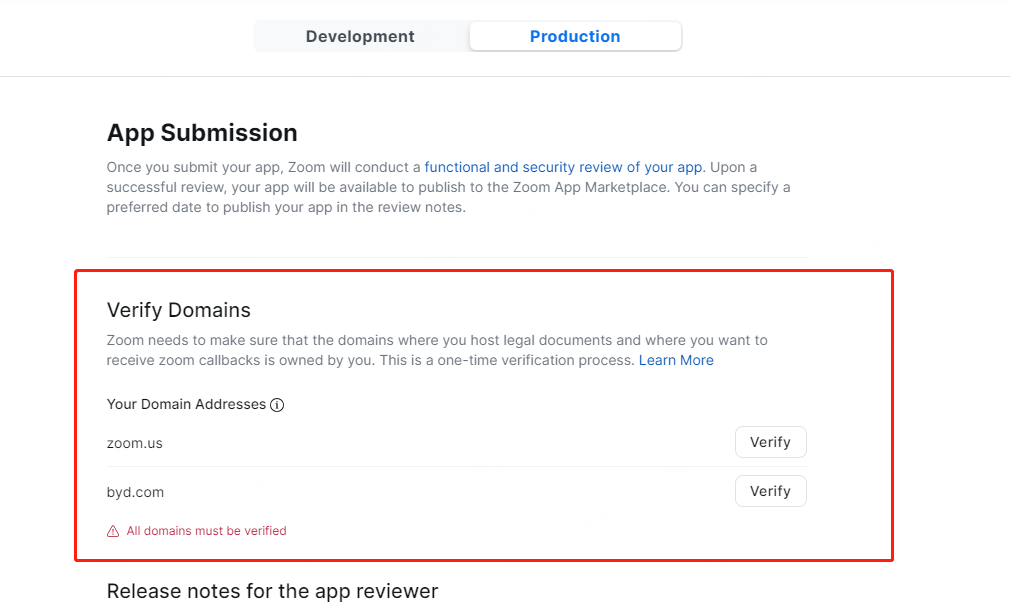Click the Verify Domains heading
Viewport: 1010px width, 602px height.
[179, 310]
